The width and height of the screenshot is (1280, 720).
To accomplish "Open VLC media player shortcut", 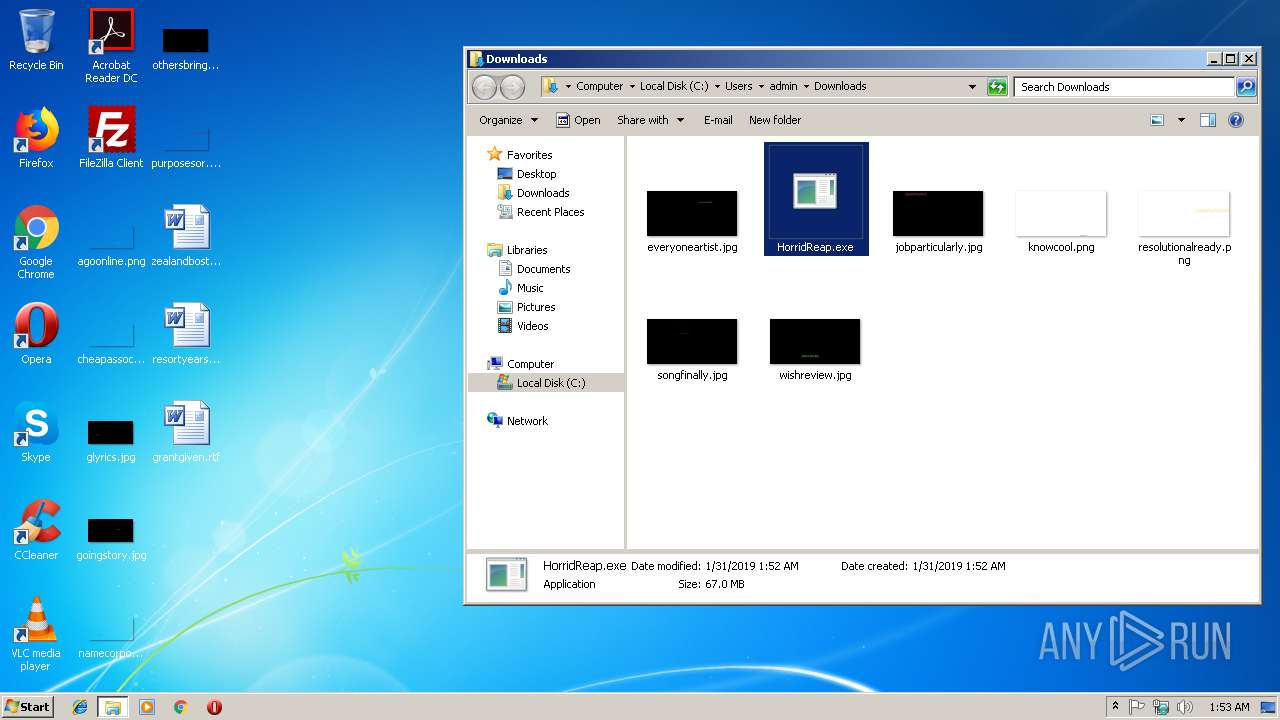I will click(x=36, y=634).
